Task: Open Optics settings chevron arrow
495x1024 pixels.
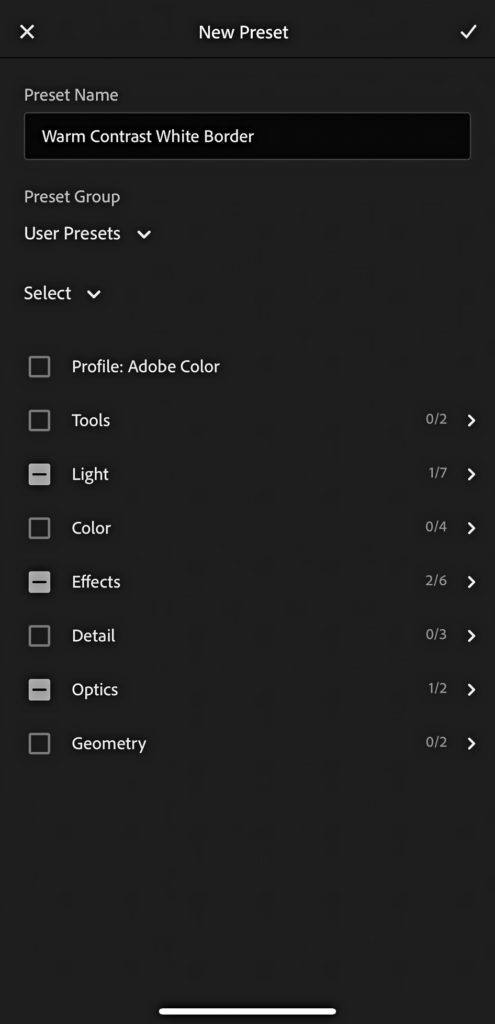Action: (x=471, y=690)
